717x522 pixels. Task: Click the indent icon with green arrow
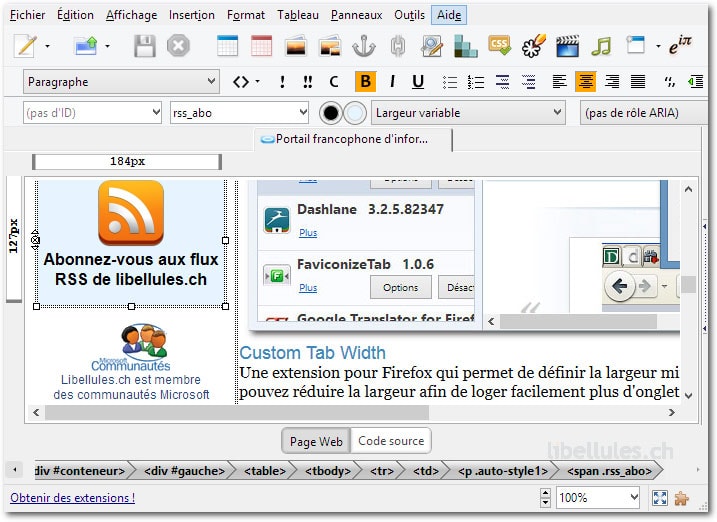pos(696,82)
